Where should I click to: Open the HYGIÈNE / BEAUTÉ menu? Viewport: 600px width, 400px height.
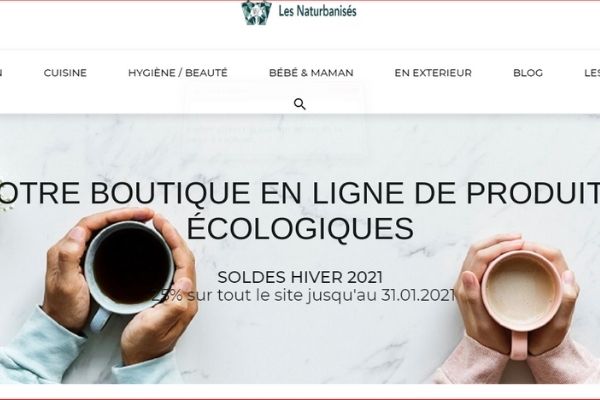(178, 73)
